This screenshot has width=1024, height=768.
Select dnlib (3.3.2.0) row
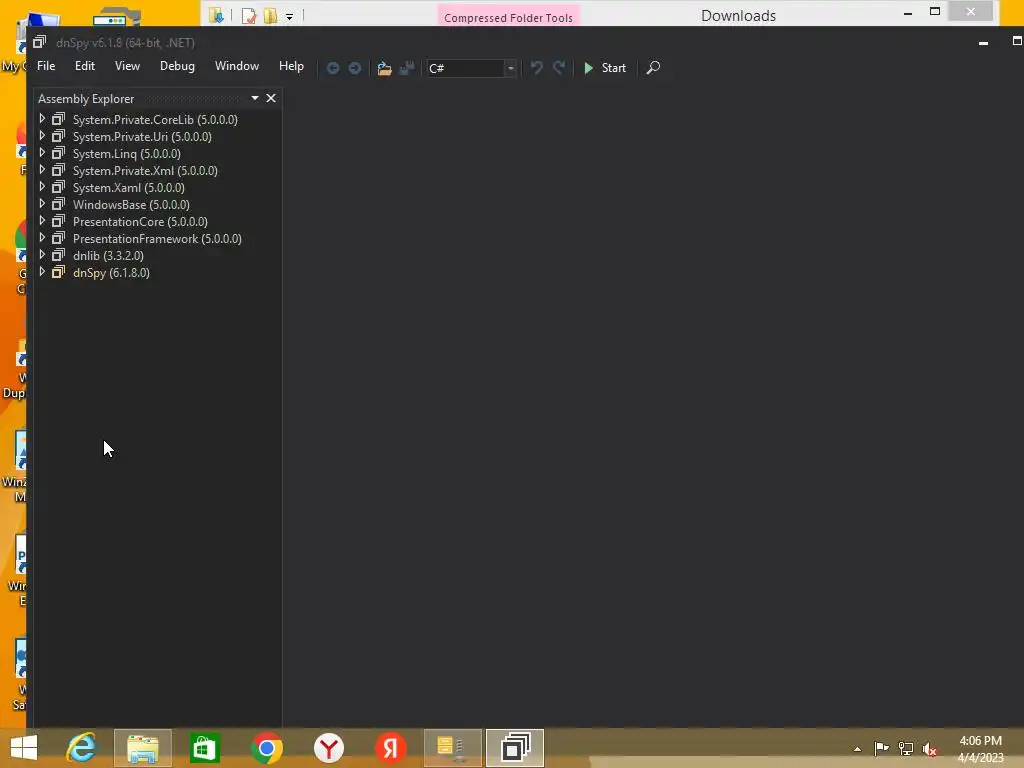108,255
